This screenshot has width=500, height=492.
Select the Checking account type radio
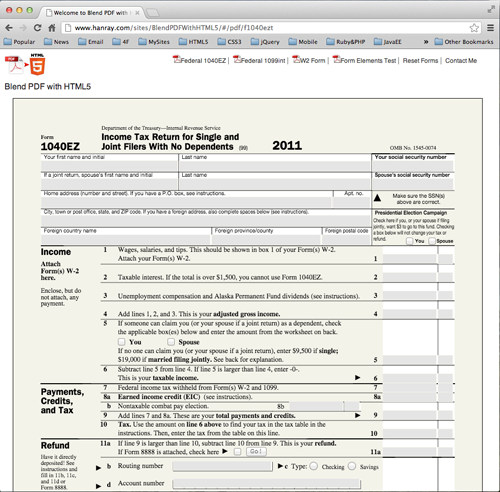click(314, 466)
